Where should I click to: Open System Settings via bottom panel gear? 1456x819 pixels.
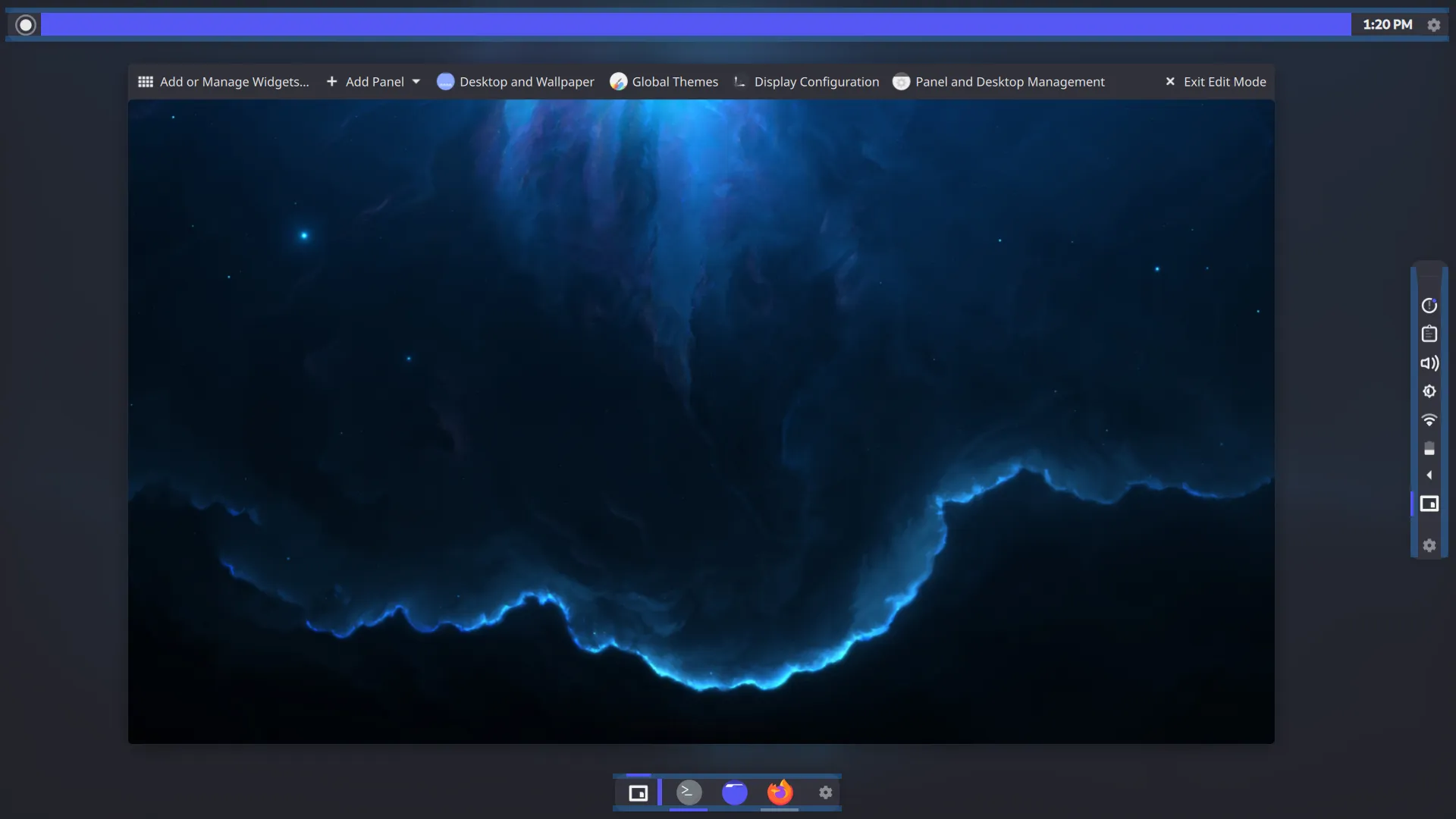coord(825,792)
